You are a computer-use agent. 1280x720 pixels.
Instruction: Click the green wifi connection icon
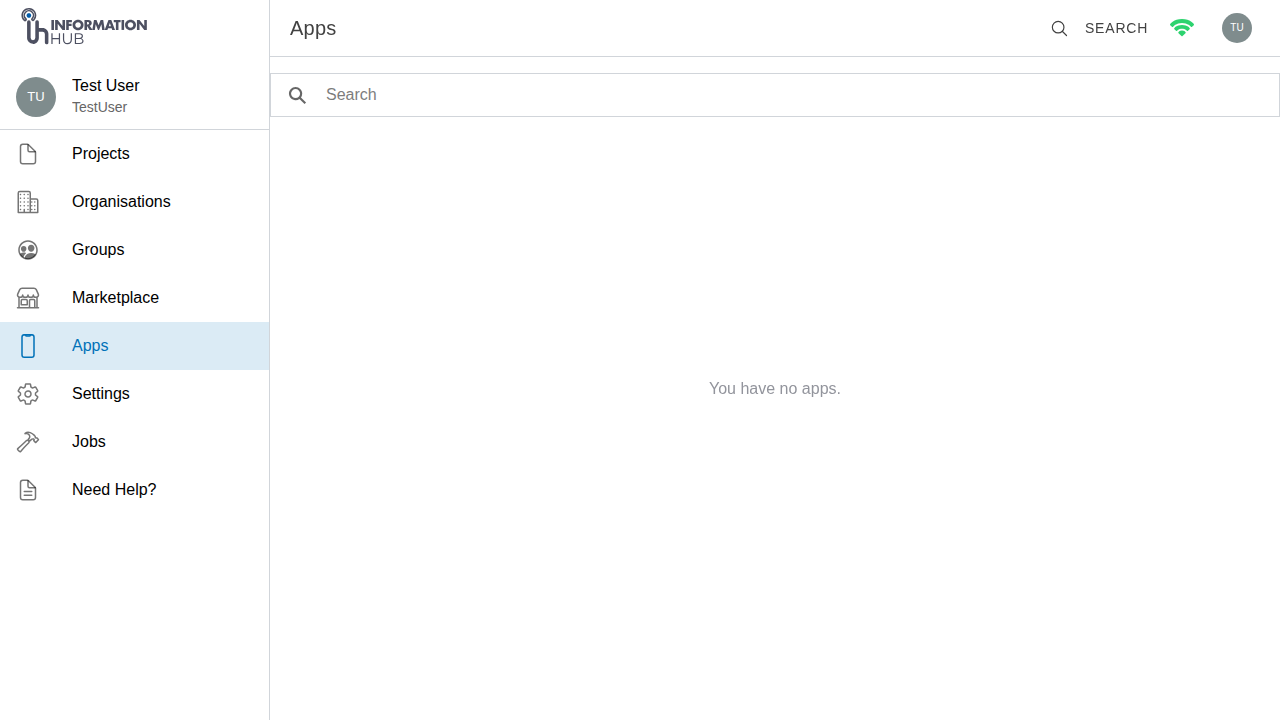1182,28
